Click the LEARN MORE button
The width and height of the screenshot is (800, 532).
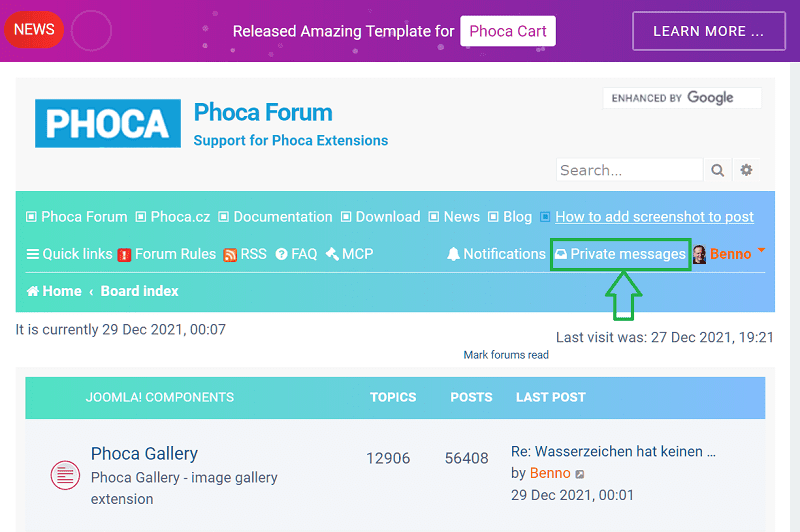pos(708,31)
